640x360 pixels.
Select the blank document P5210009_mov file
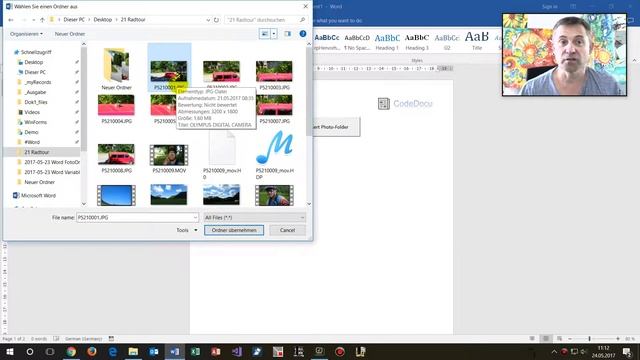pyautogui.click(x=222, y=148)
